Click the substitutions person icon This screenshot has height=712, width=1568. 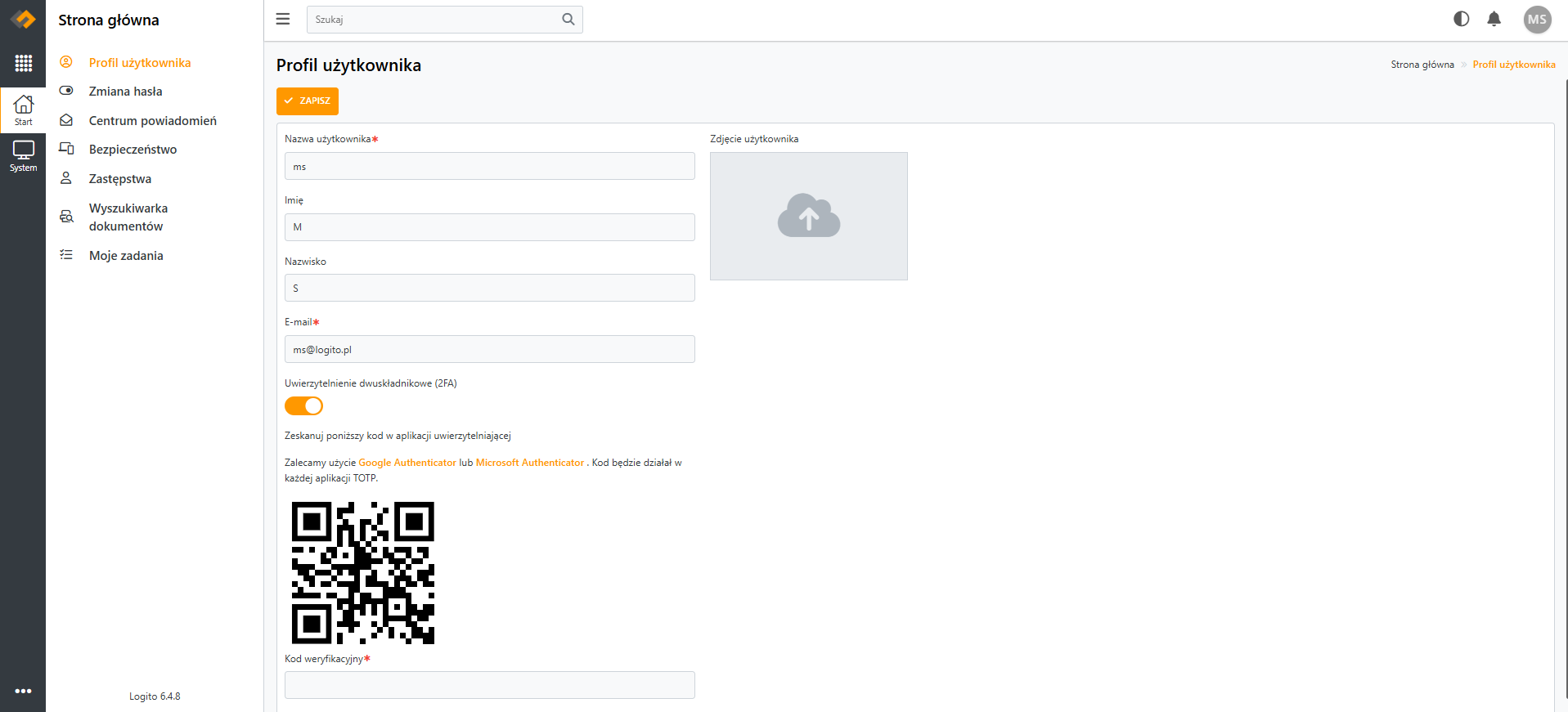(x=66, y=178)
